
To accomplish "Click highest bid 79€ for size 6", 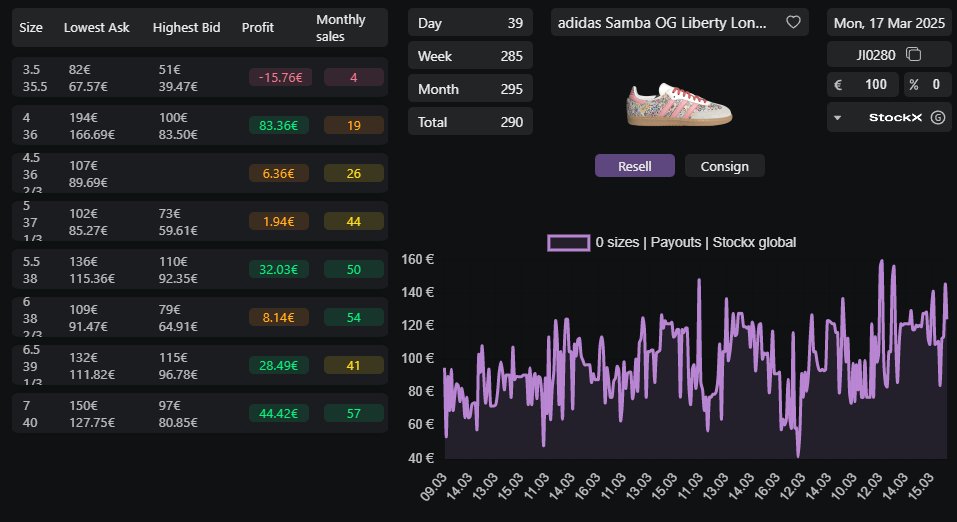I will (170, 310).
